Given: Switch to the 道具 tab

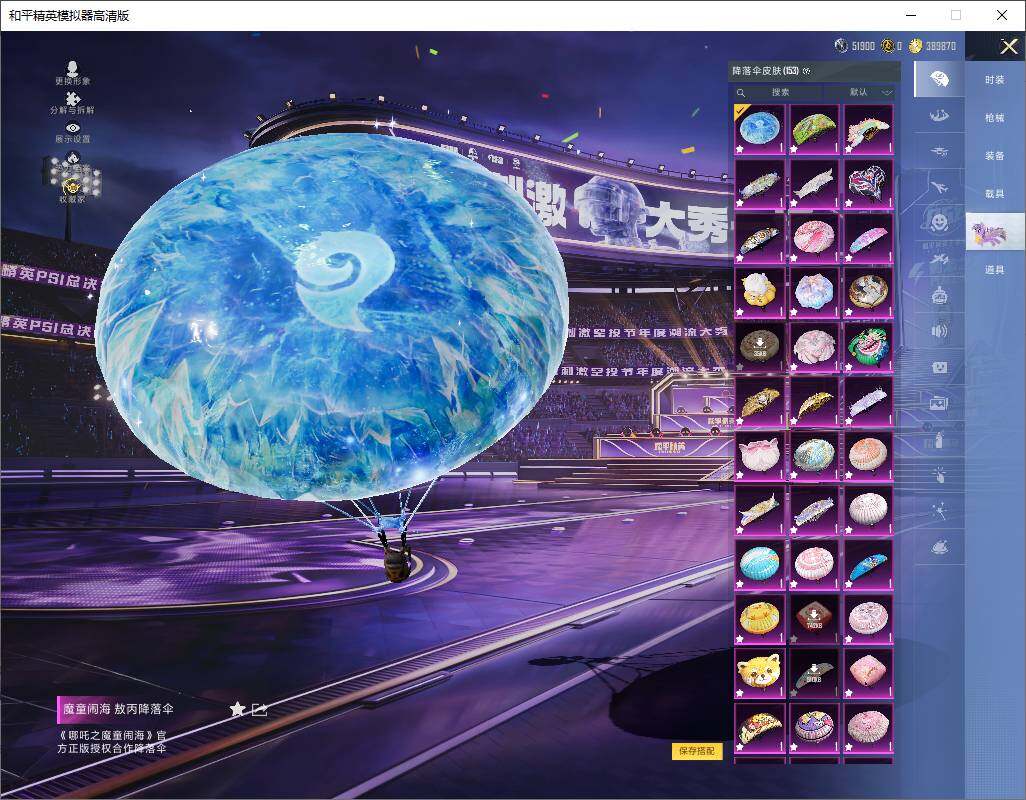Looking at the screenshot, I should [x=995, y=270].
